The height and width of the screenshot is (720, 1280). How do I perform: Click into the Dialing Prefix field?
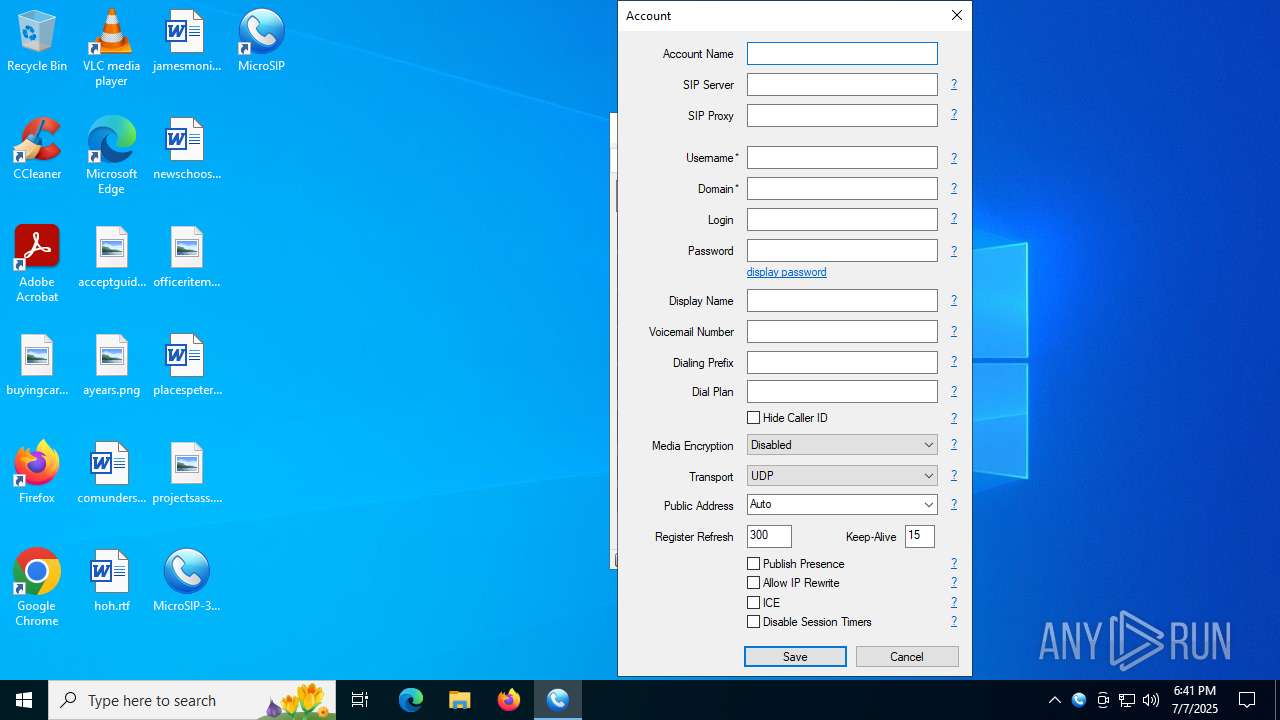click(842, 363)
